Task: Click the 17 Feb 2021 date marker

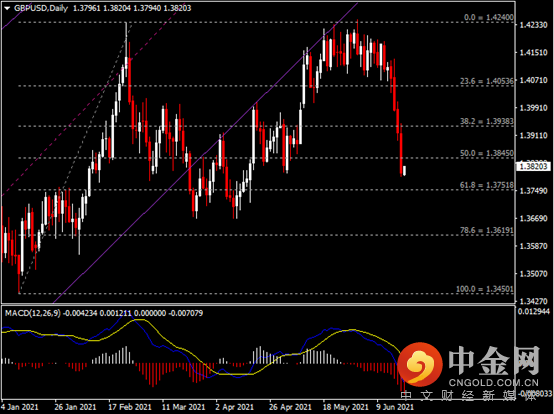Action: coord(130,407)
